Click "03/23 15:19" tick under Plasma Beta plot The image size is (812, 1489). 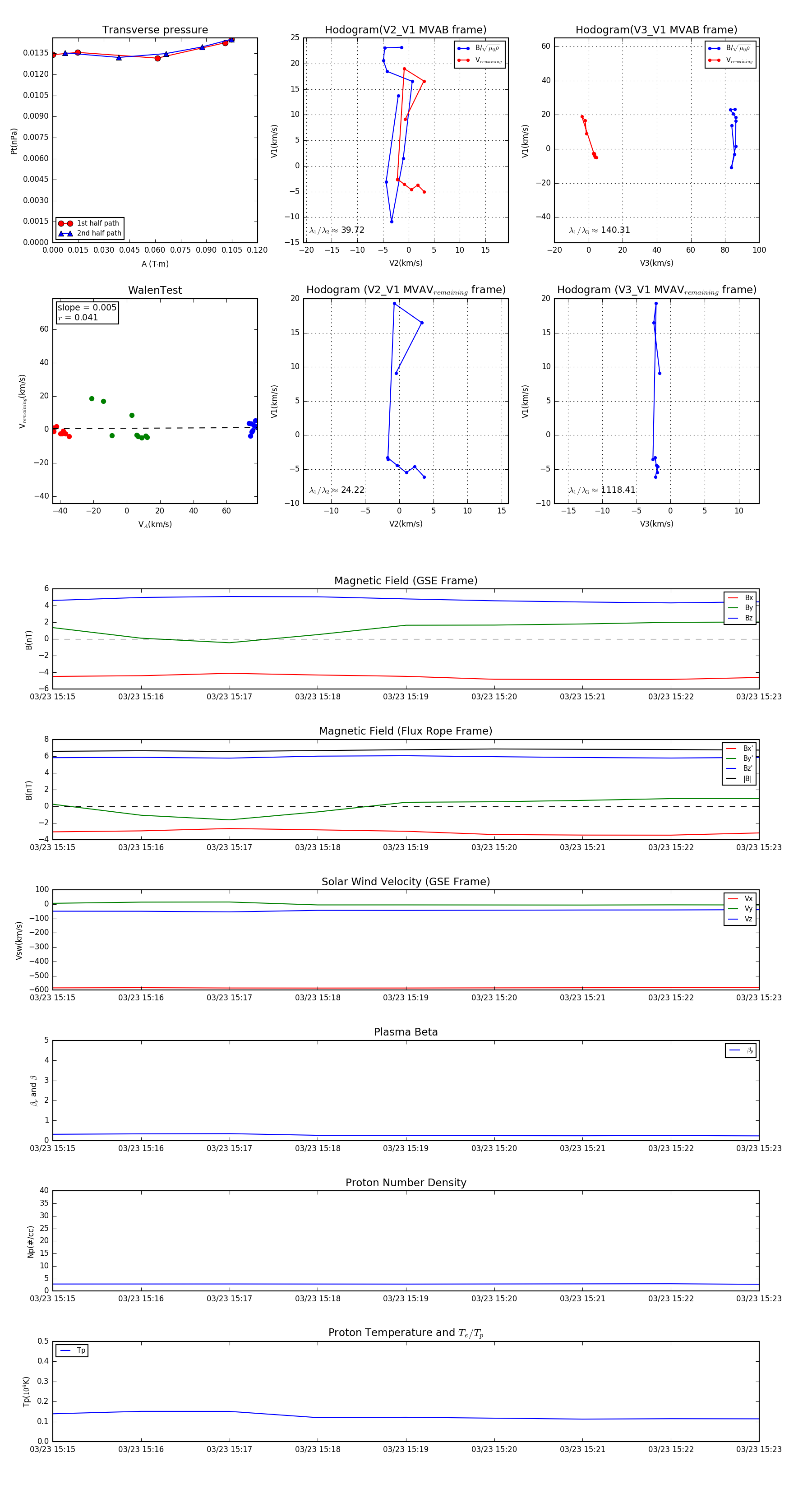pyautogui.click(x=406, y=1148)
